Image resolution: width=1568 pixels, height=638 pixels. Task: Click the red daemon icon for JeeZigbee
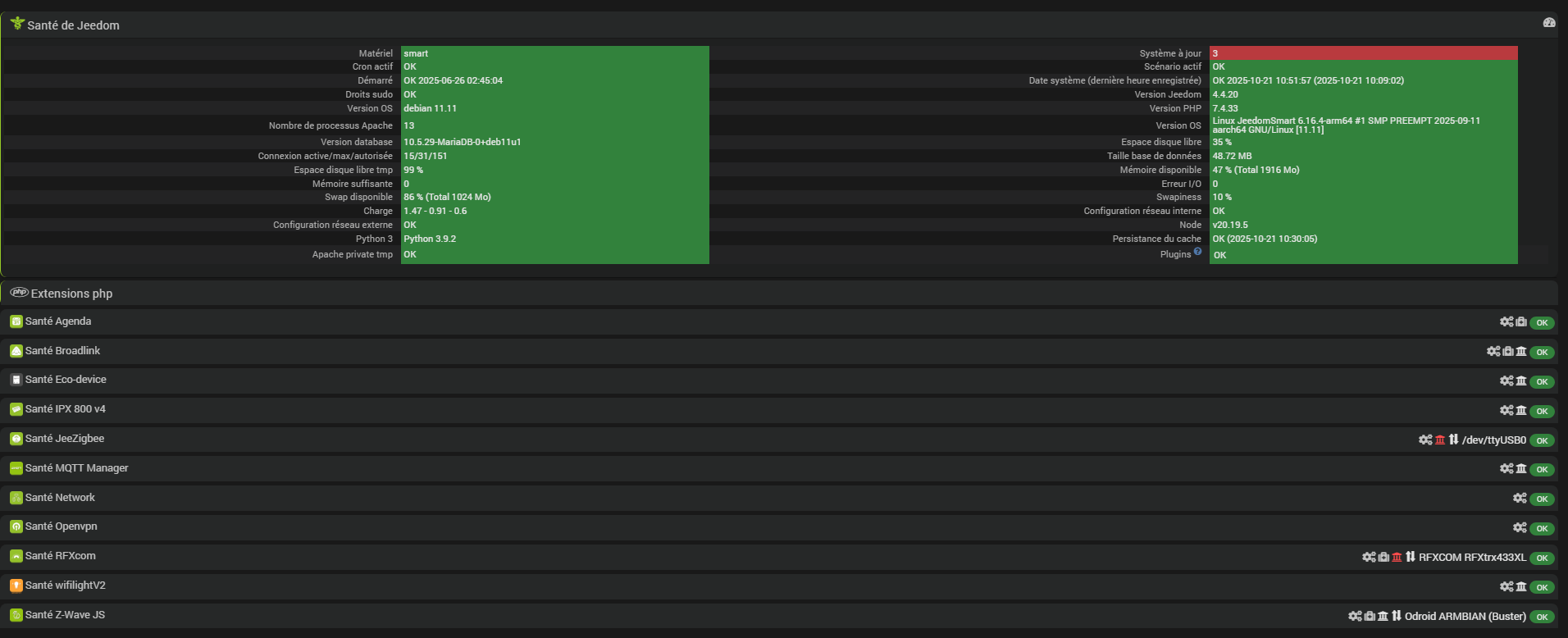[1440, 440]
